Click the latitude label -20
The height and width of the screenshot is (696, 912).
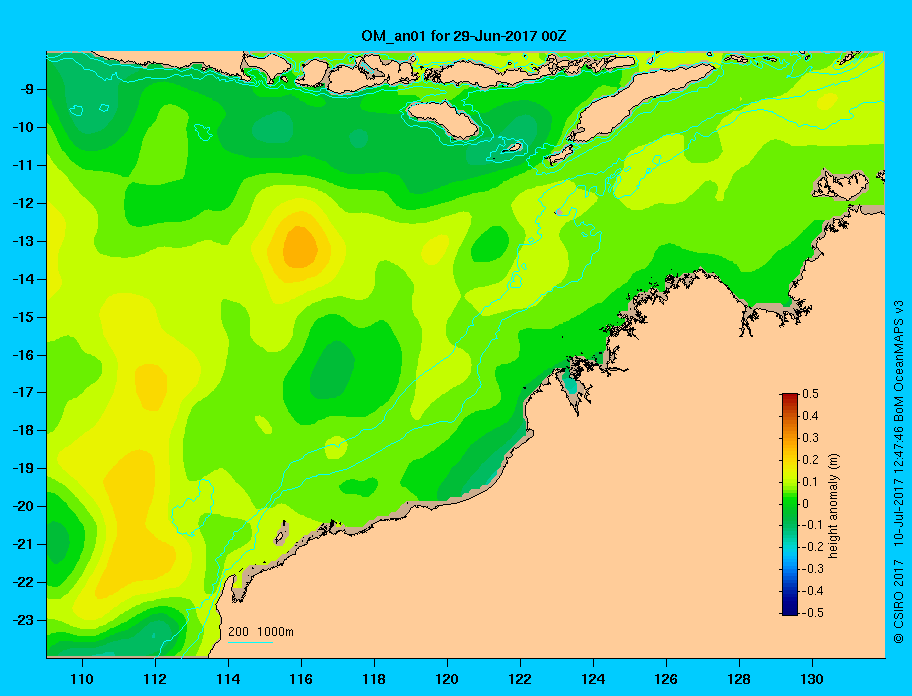point(23,506)
